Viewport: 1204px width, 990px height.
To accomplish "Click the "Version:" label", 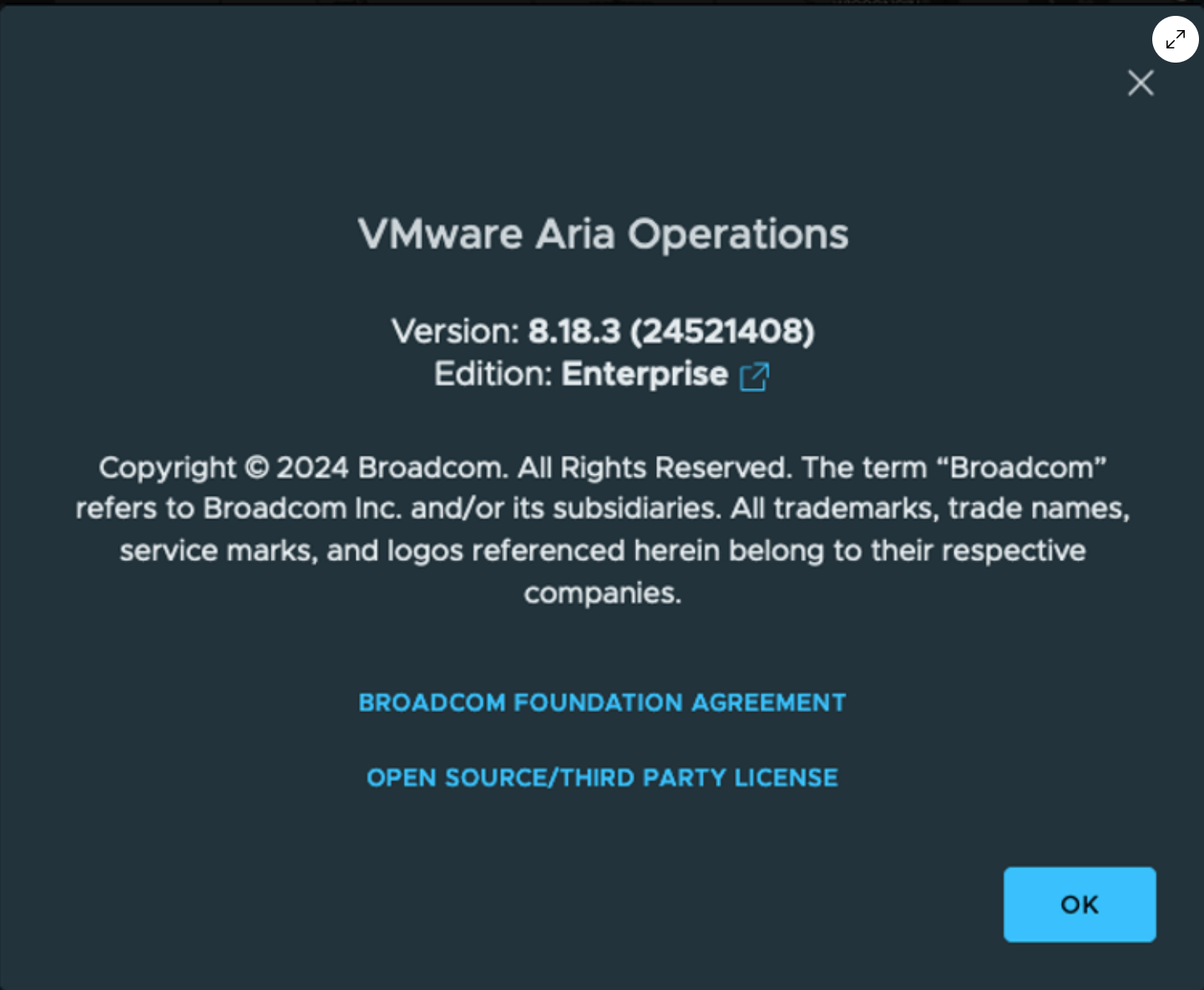I will 455,331.
